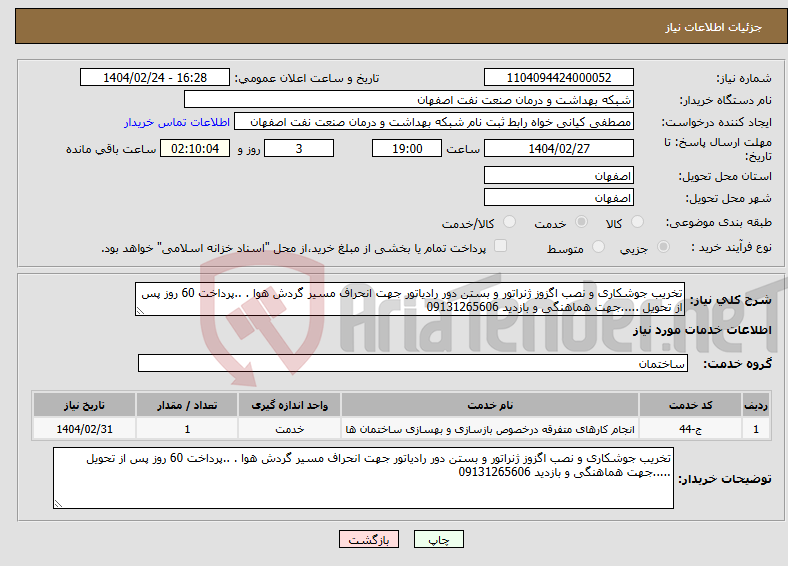Click the اطلاعات خدمات مورد نیاز heading
The image size is (788, 566).
tap(702, 330)
